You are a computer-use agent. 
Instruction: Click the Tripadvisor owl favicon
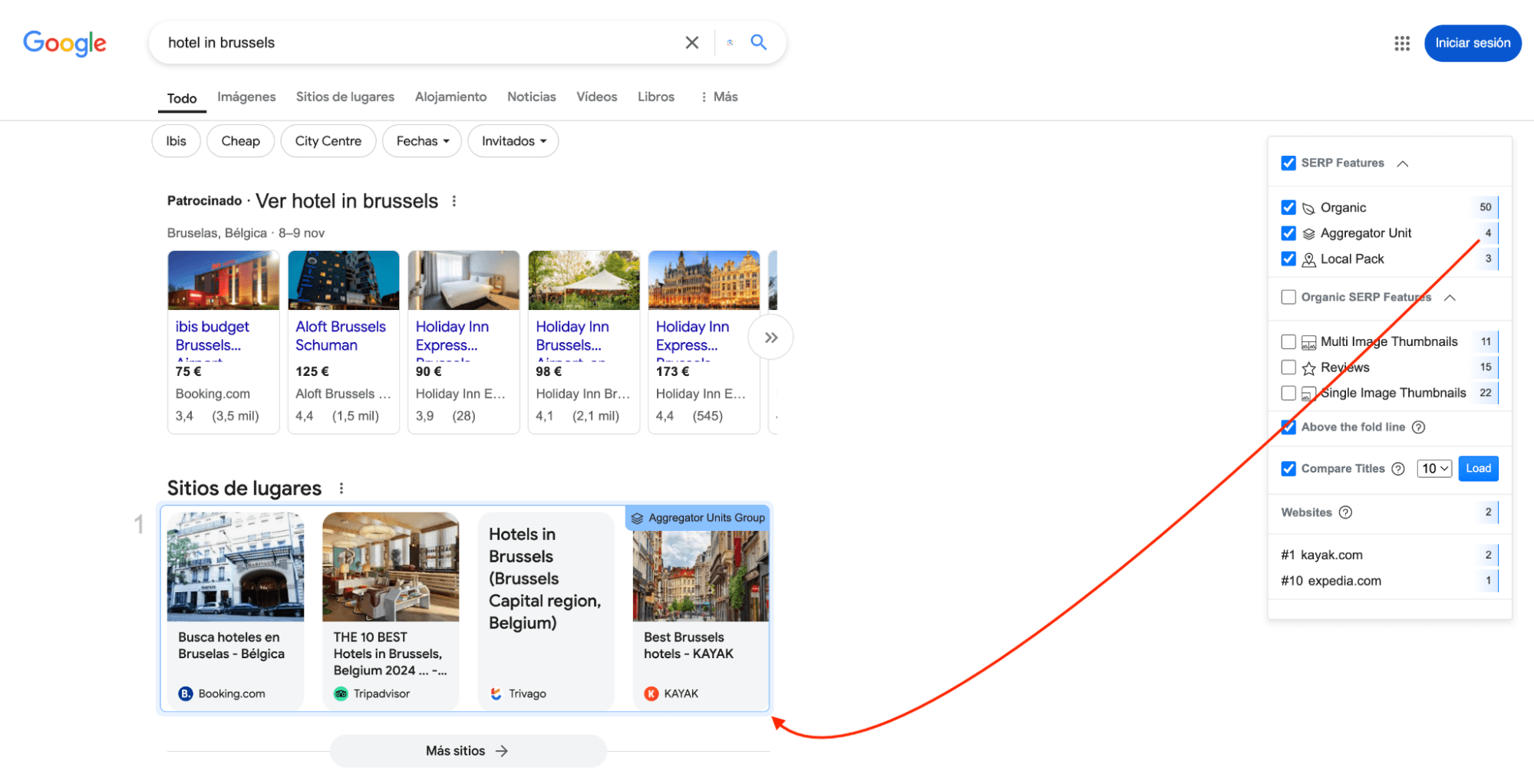click(x=341, y=693)
